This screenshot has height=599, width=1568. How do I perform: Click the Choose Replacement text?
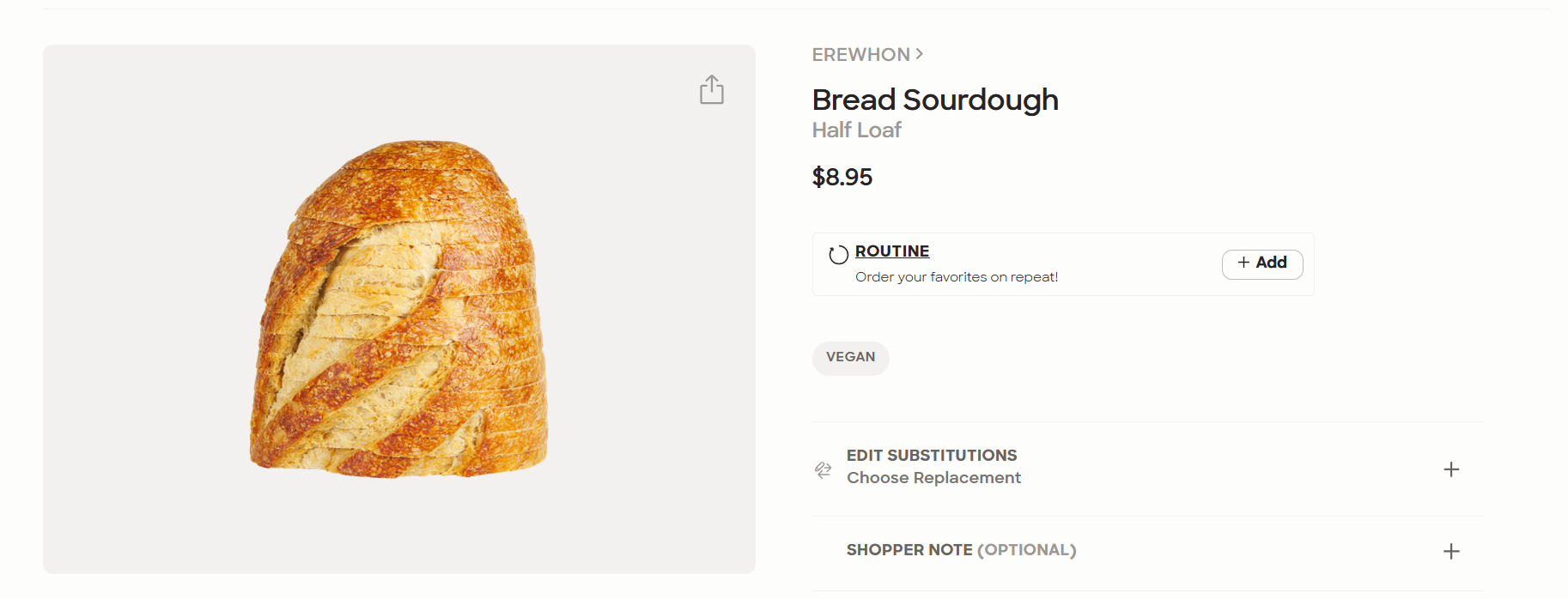[933, 478]
